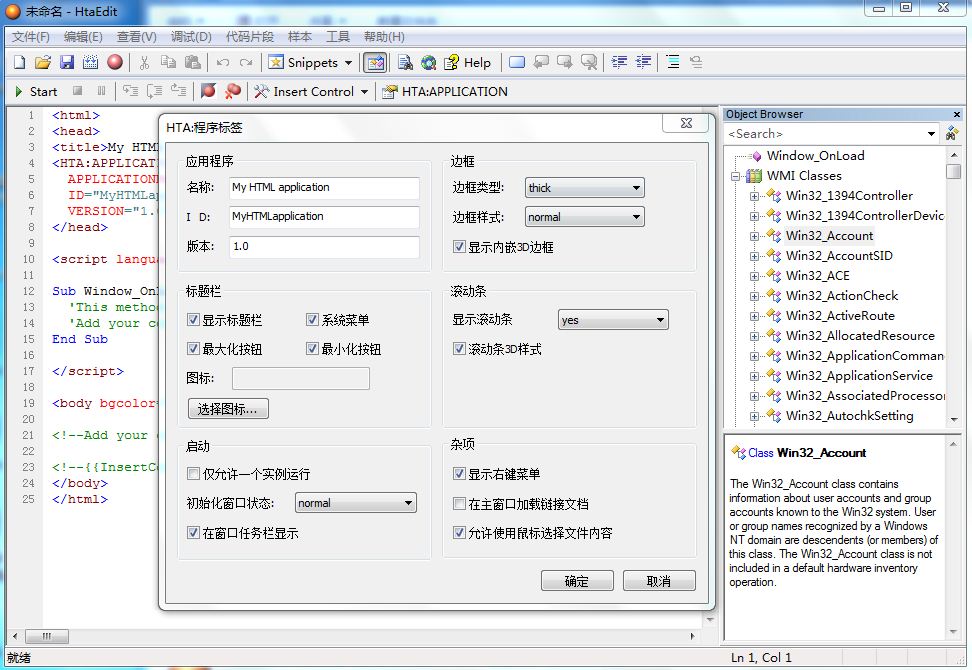The image size is (972, 670).
Task: Toggle 显示右键菜单 checkbox
Action: coord(459,474)
